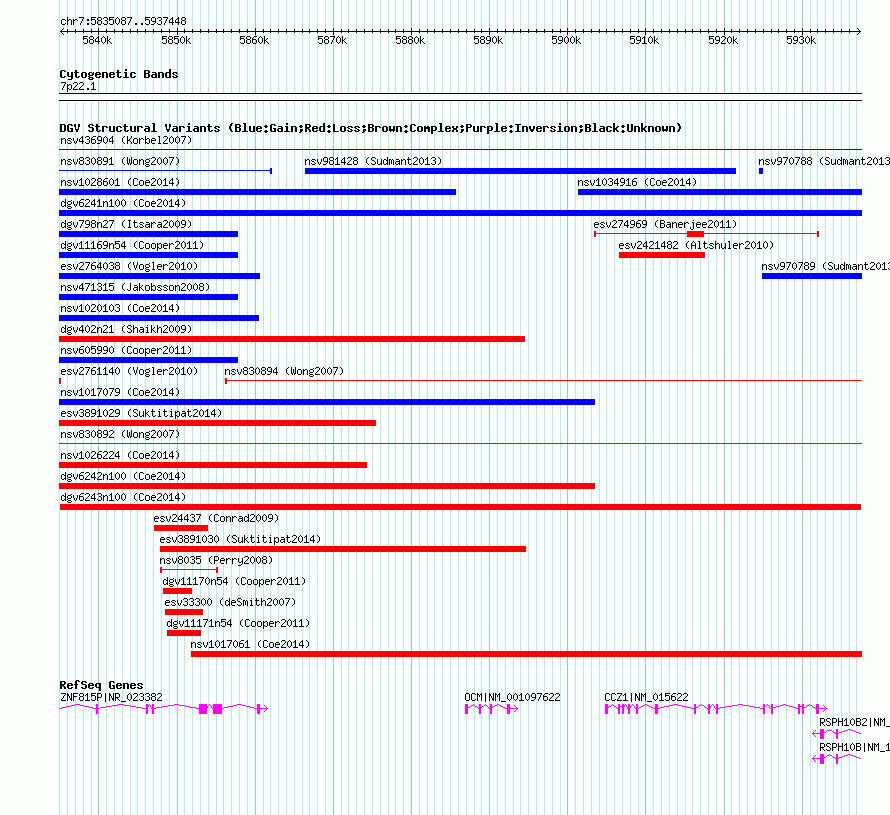Open the nsv830894 (Wong2007) label

(284, 371)
